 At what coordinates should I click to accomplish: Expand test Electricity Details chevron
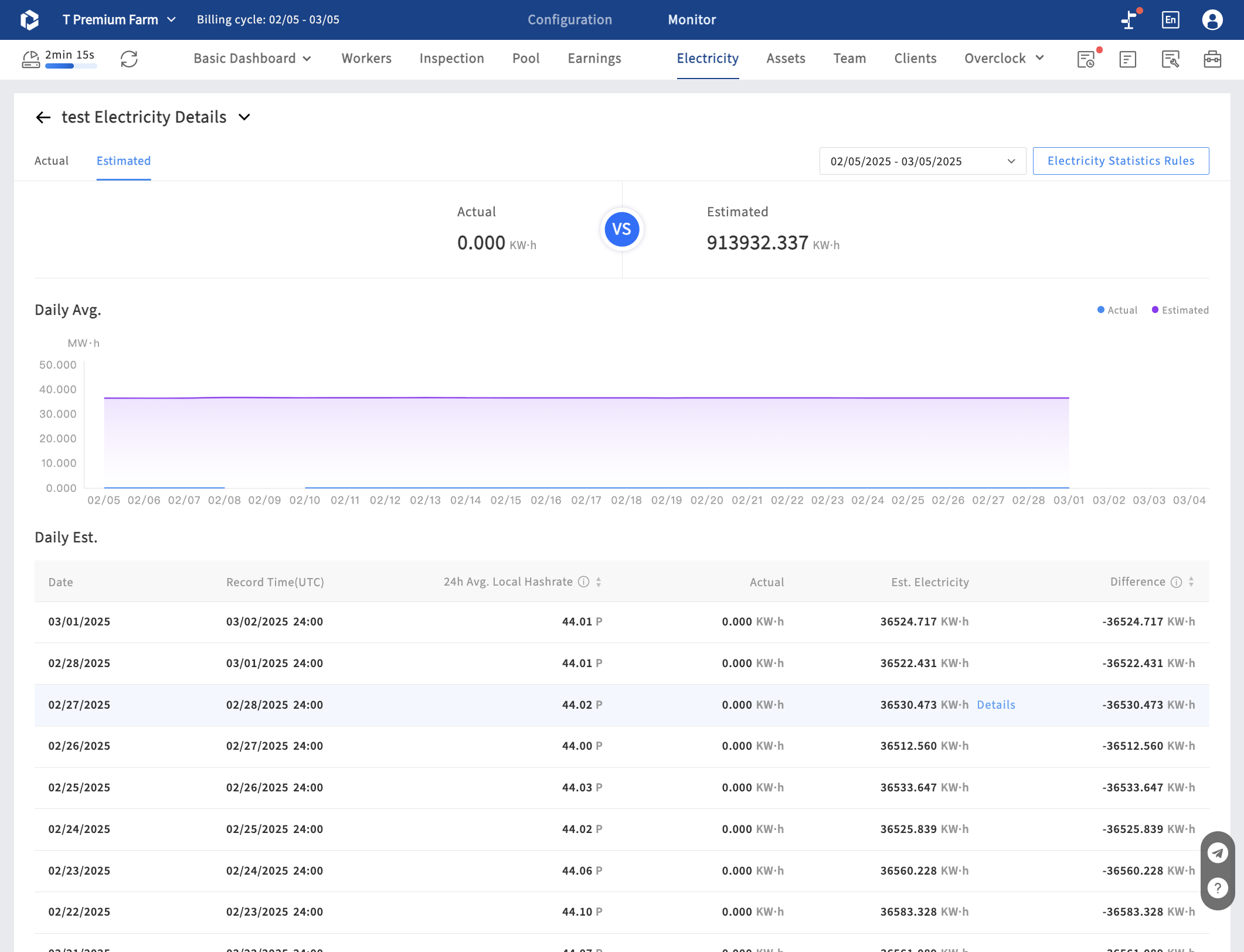pyautogui.click(x=244, y=117)
